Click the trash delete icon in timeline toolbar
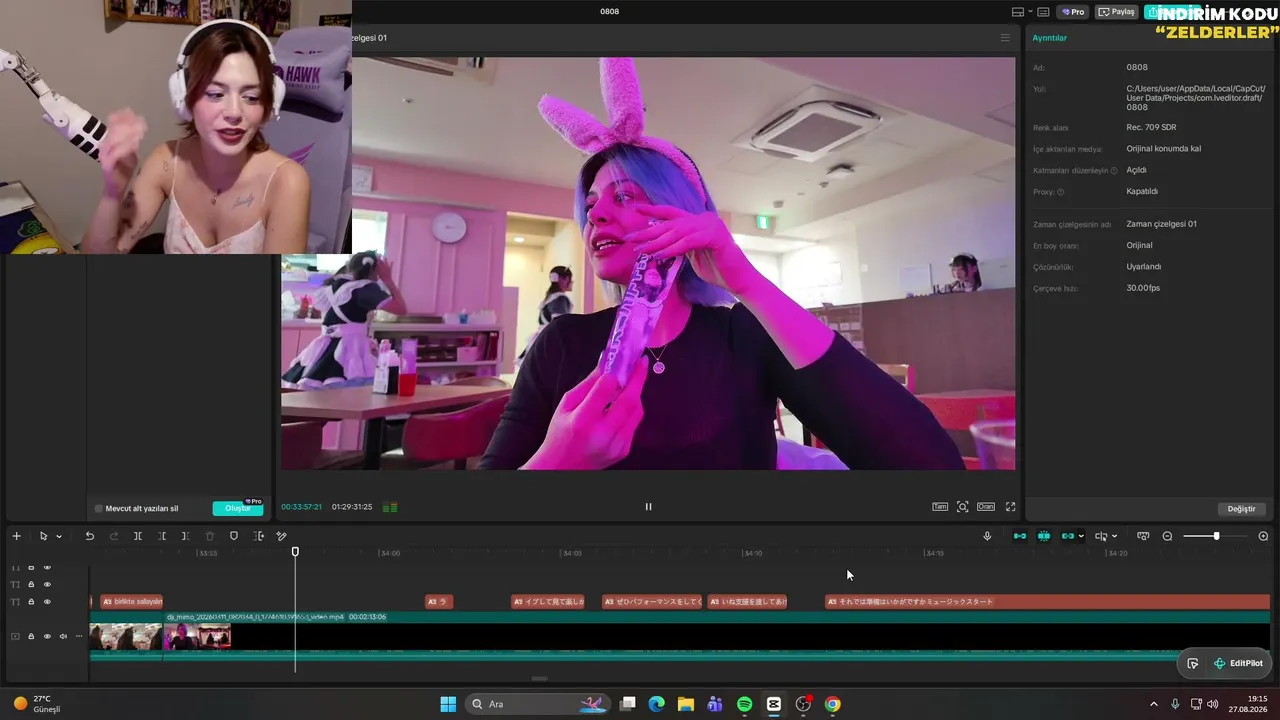The image size is (1280, 720). 210,536
